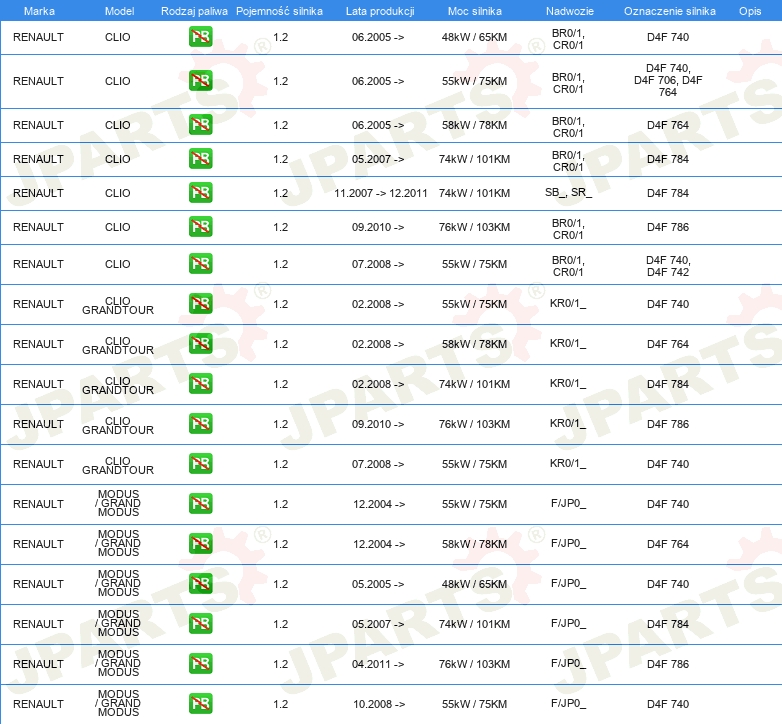This screenshot has width=782, height=724.
Task: Click CLIO GRANDTOUR model in the 09.2010 row
Action: (x=118, y=425)
